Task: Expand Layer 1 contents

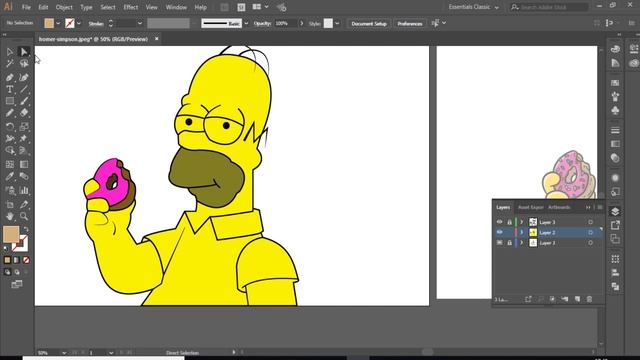Action: [522, 242]
